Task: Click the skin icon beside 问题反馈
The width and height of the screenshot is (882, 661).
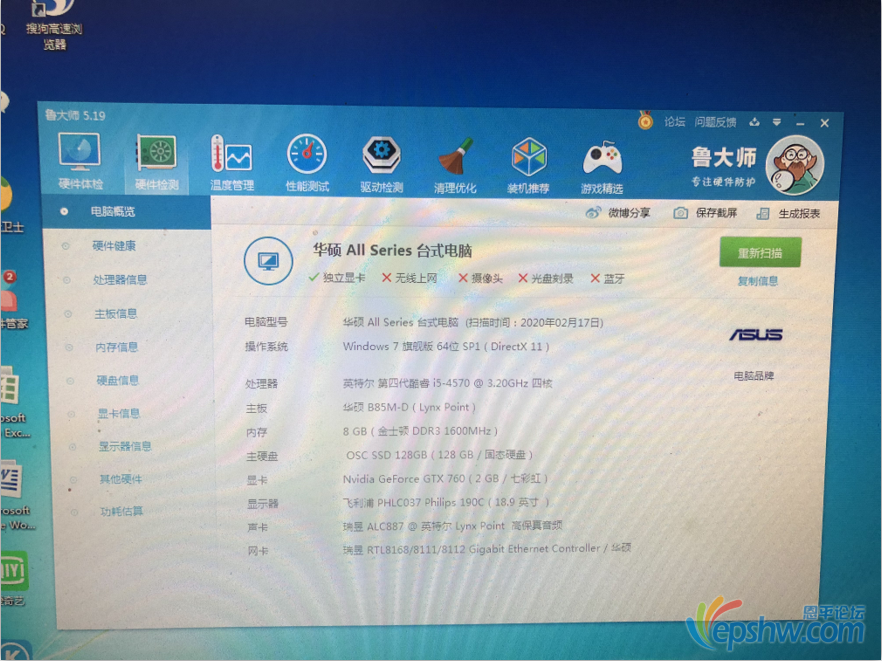Action: click(x=754, y=122)
